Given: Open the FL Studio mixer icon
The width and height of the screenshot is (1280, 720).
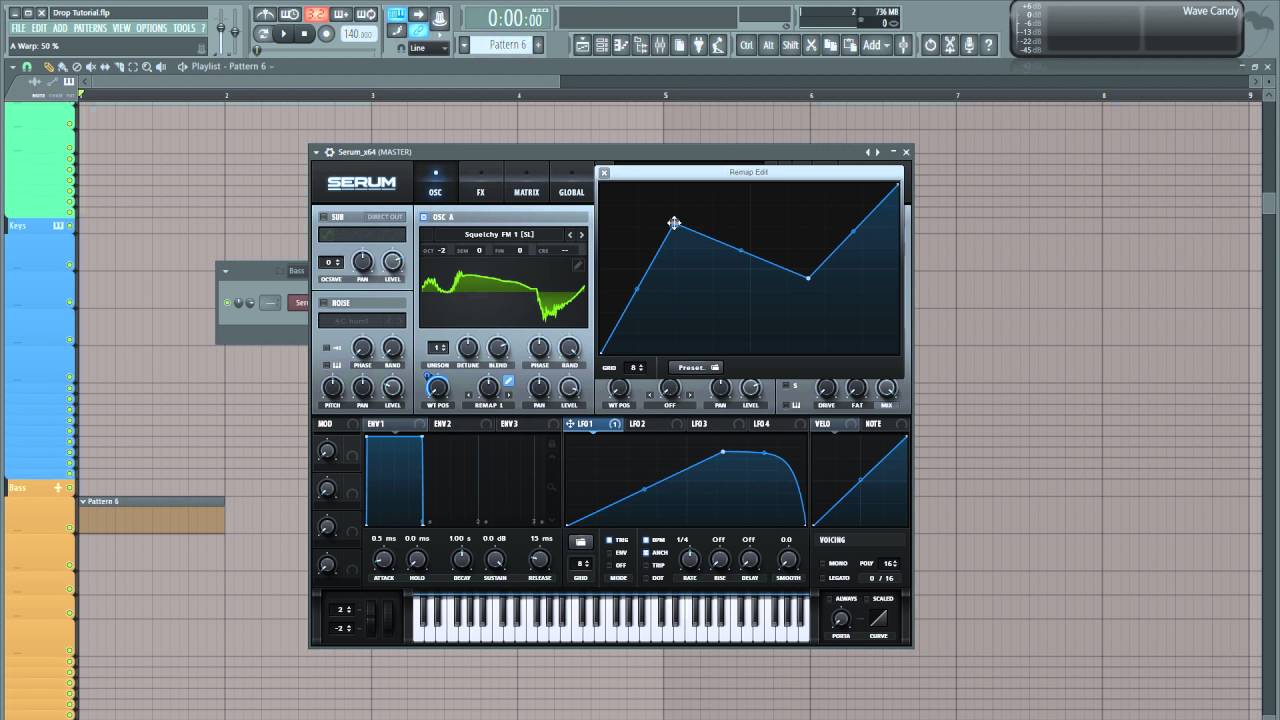Looking at the screenshot, I should 660,45.
